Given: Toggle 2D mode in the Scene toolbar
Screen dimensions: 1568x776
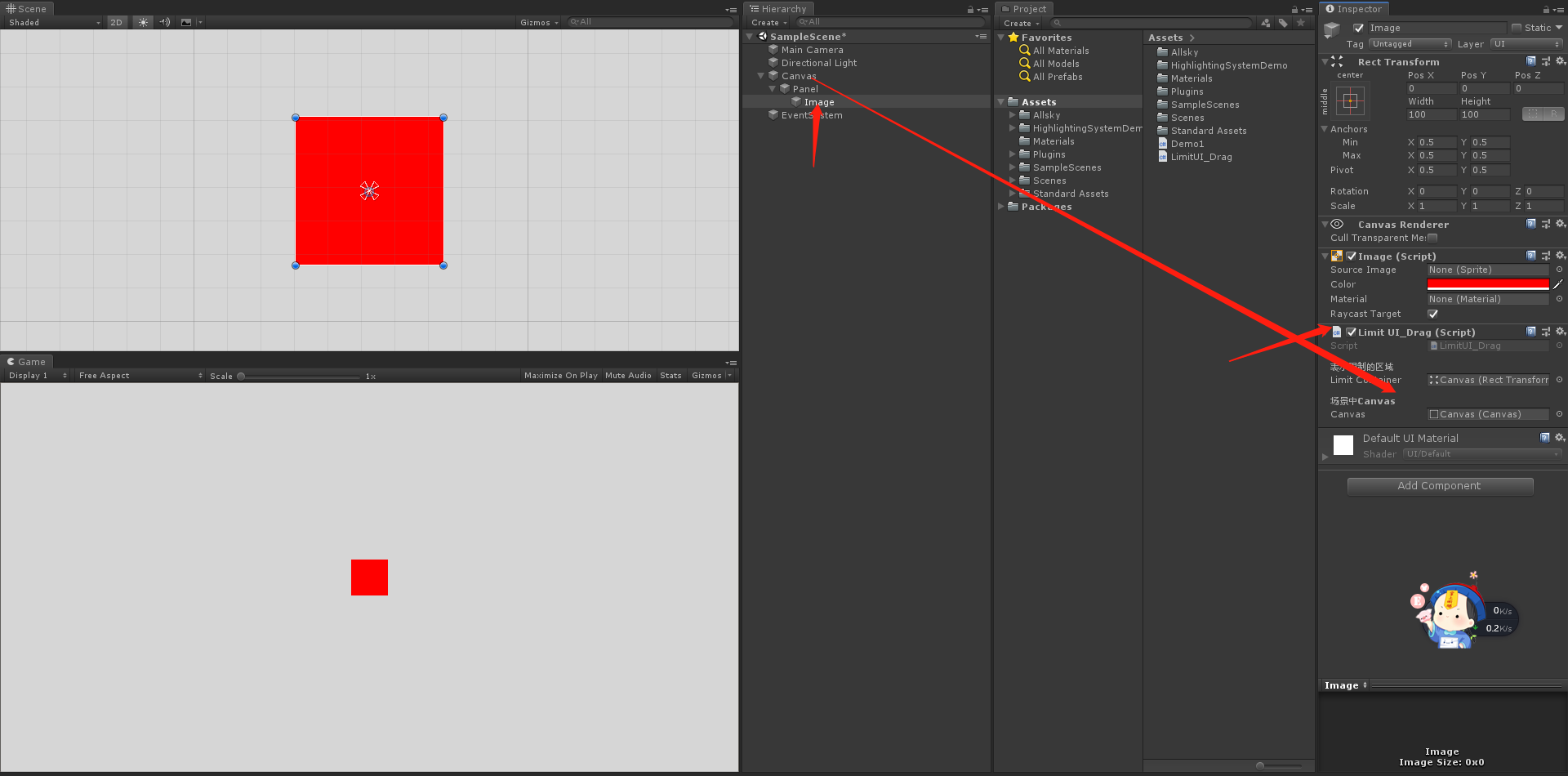Looking at the screenshot, I should [116, 22].
